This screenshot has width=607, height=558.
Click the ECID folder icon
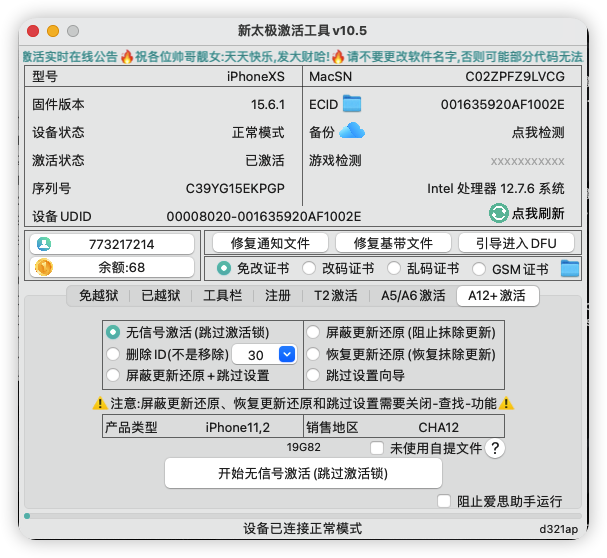pyautogui.click(x=352, y=103)
